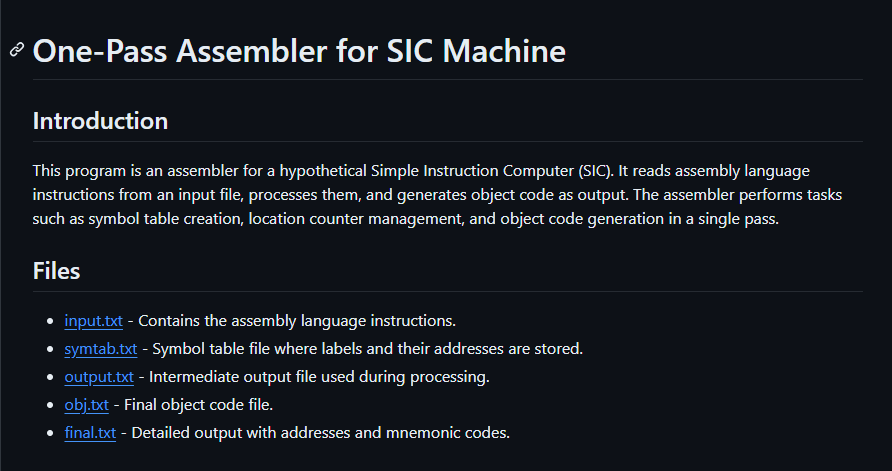Click the Files section heading

[x=56, y=271]
